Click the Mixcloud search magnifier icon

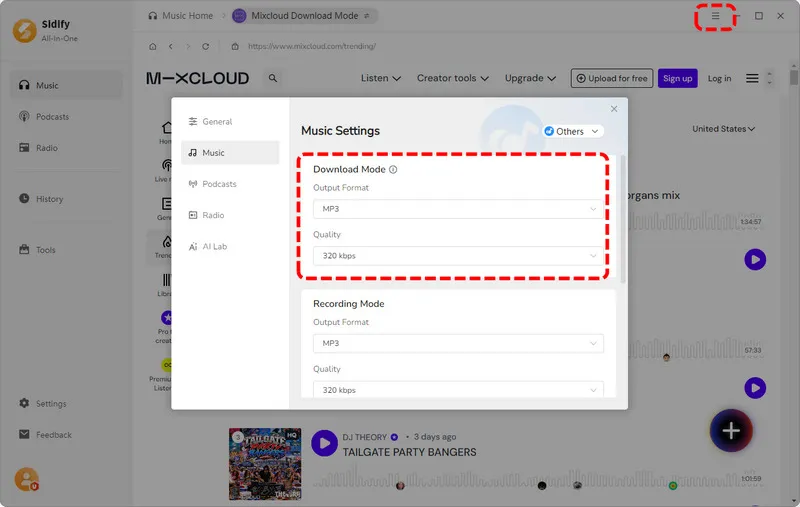(x=273, y=78)
